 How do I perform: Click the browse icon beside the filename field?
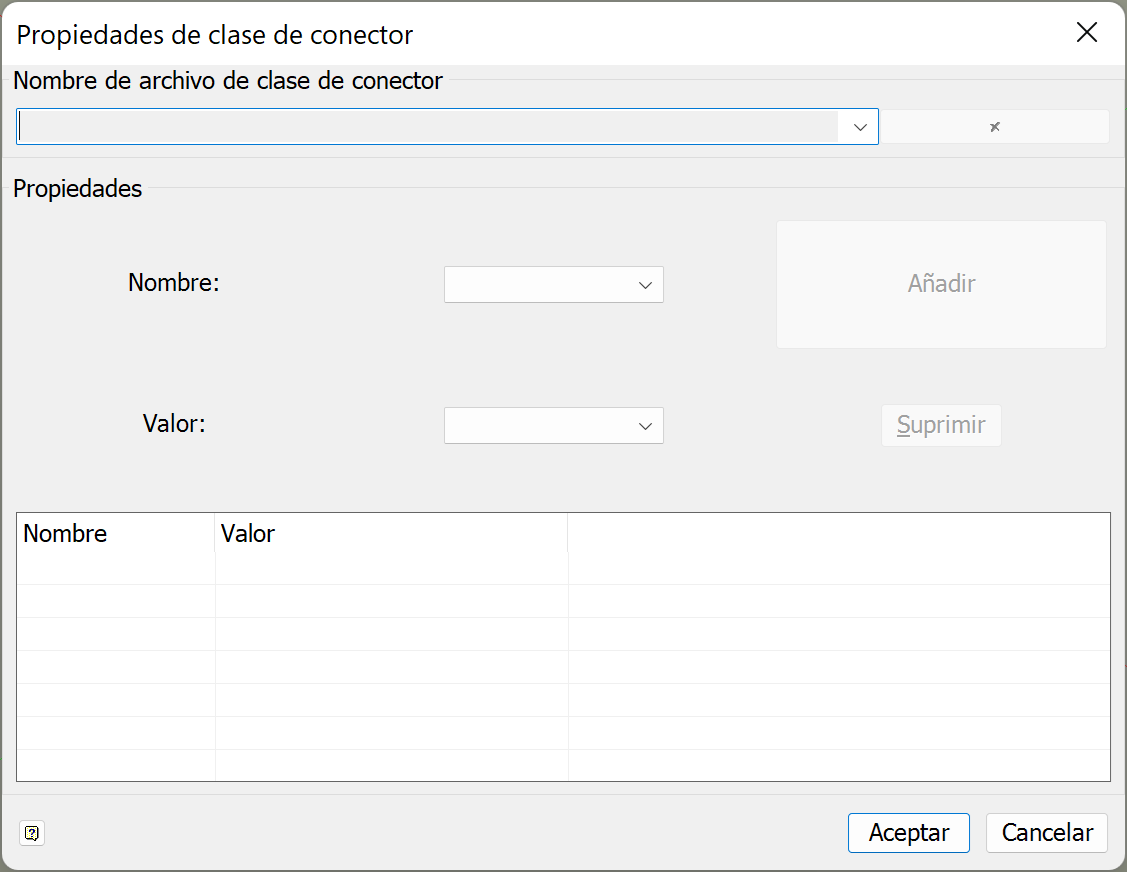click(x=993, y=126)
